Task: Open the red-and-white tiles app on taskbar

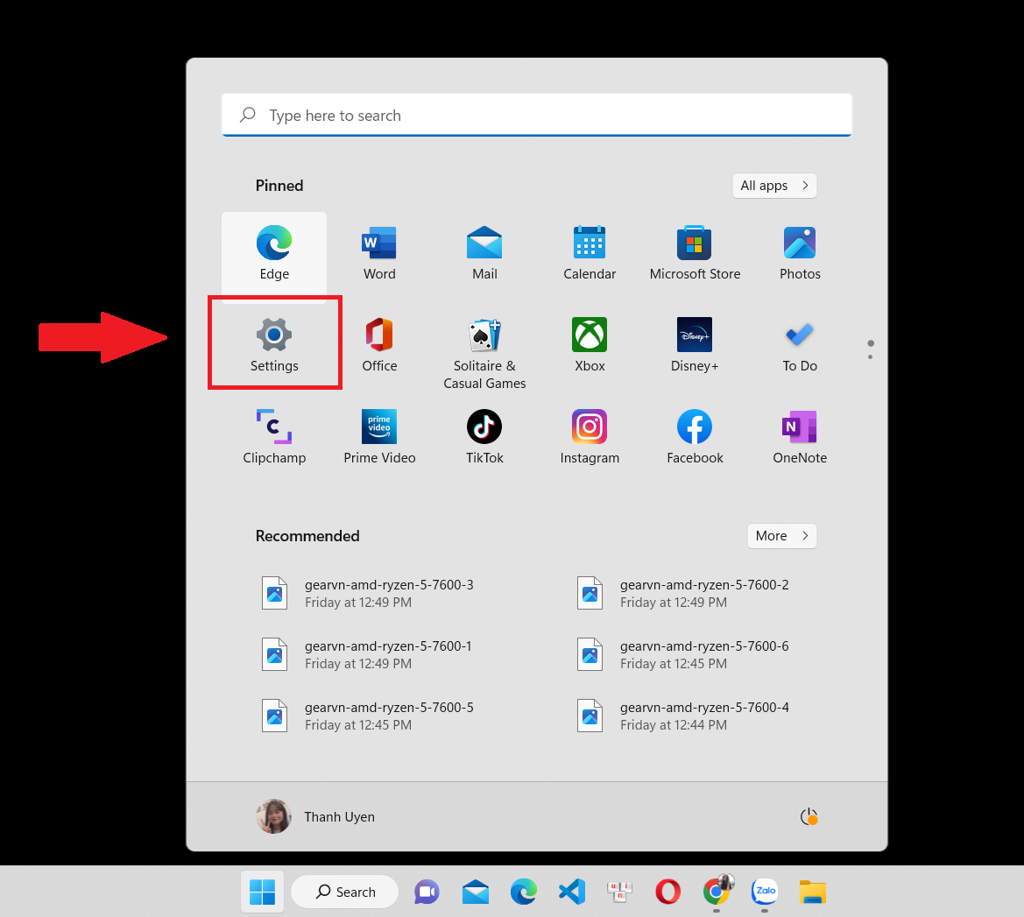Action: point(620,892)
